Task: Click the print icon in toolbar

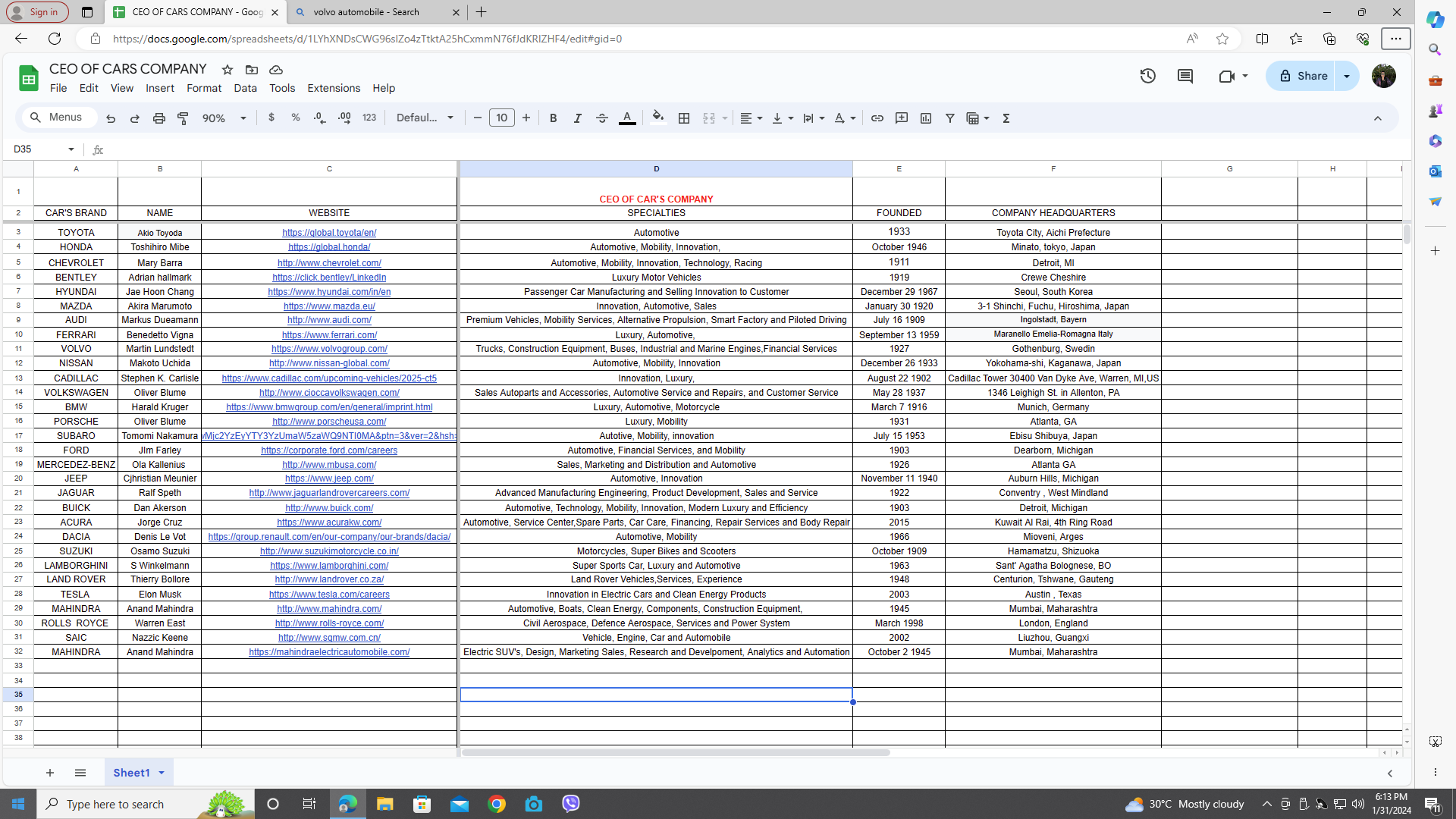Action: pyautogui.click(x=158, y=118)
